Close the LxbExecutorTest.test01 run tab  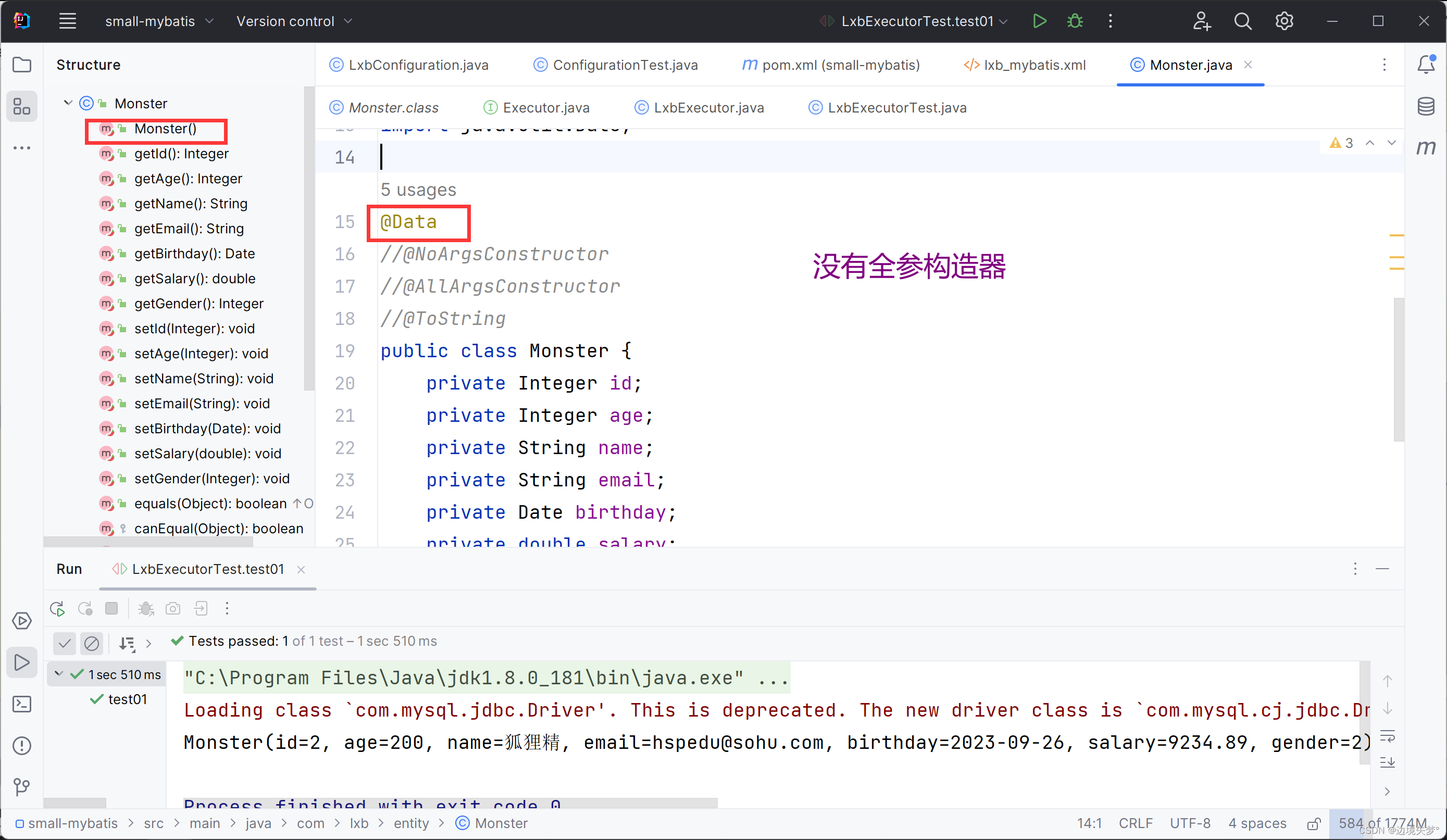pyautogui.click(x=301, y=570)
